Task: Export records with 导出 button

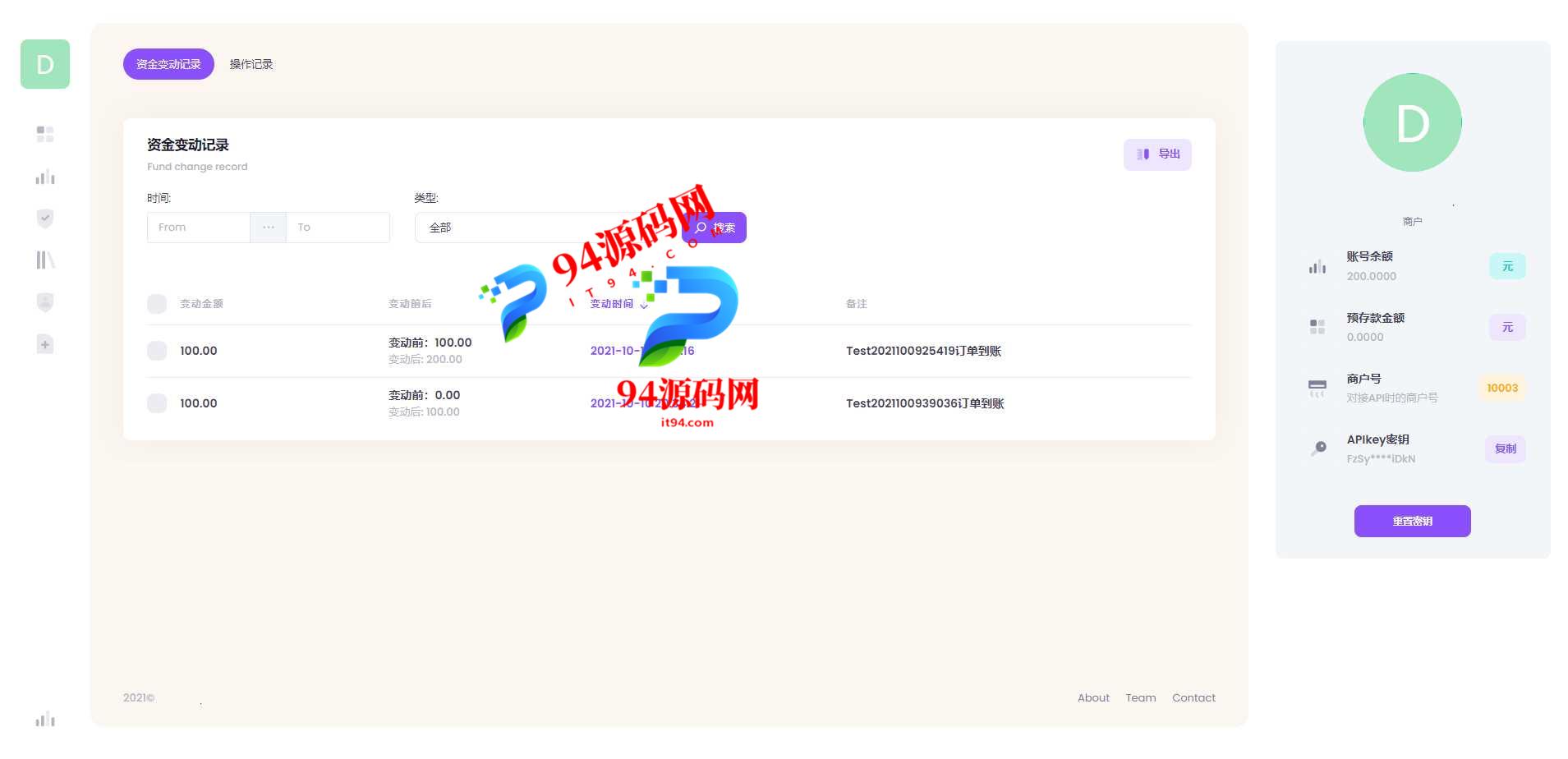Action: coord(1157,154)
